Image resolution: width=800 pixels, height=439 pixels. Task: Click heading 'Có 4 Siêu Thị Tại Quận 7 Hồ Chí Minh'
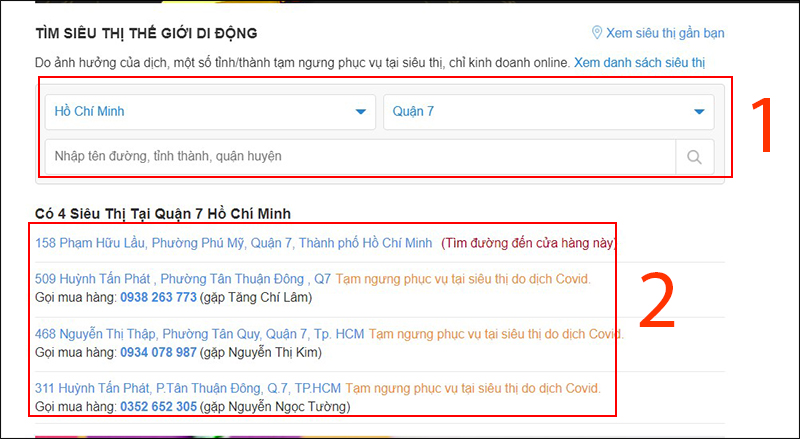(x=163, y=213)
